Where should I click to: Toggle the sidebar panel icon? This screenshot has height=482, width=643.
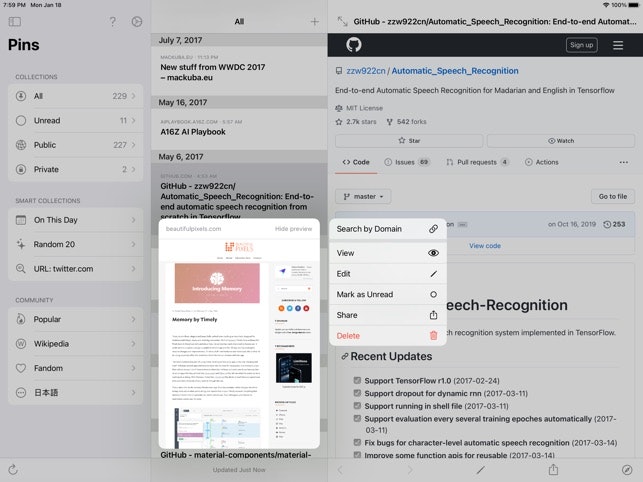15,21
